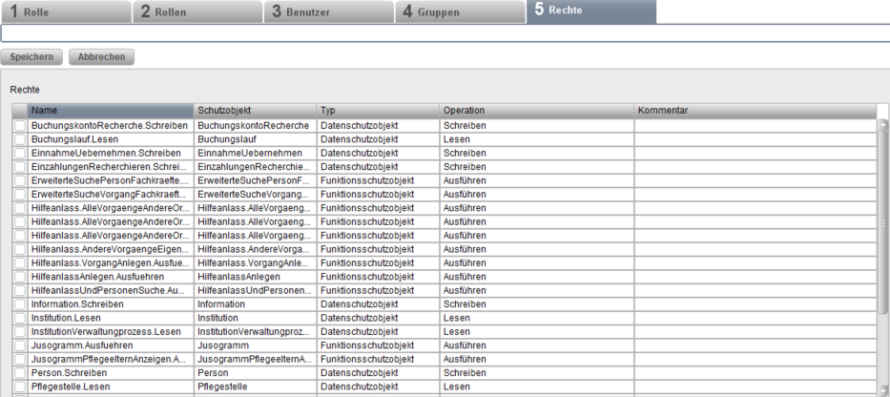Enable checkbox for HilfeanlassUndPersonenSuche row
Image resolution: width=890 pixels, height=397 pixels.
pos(20,290)
